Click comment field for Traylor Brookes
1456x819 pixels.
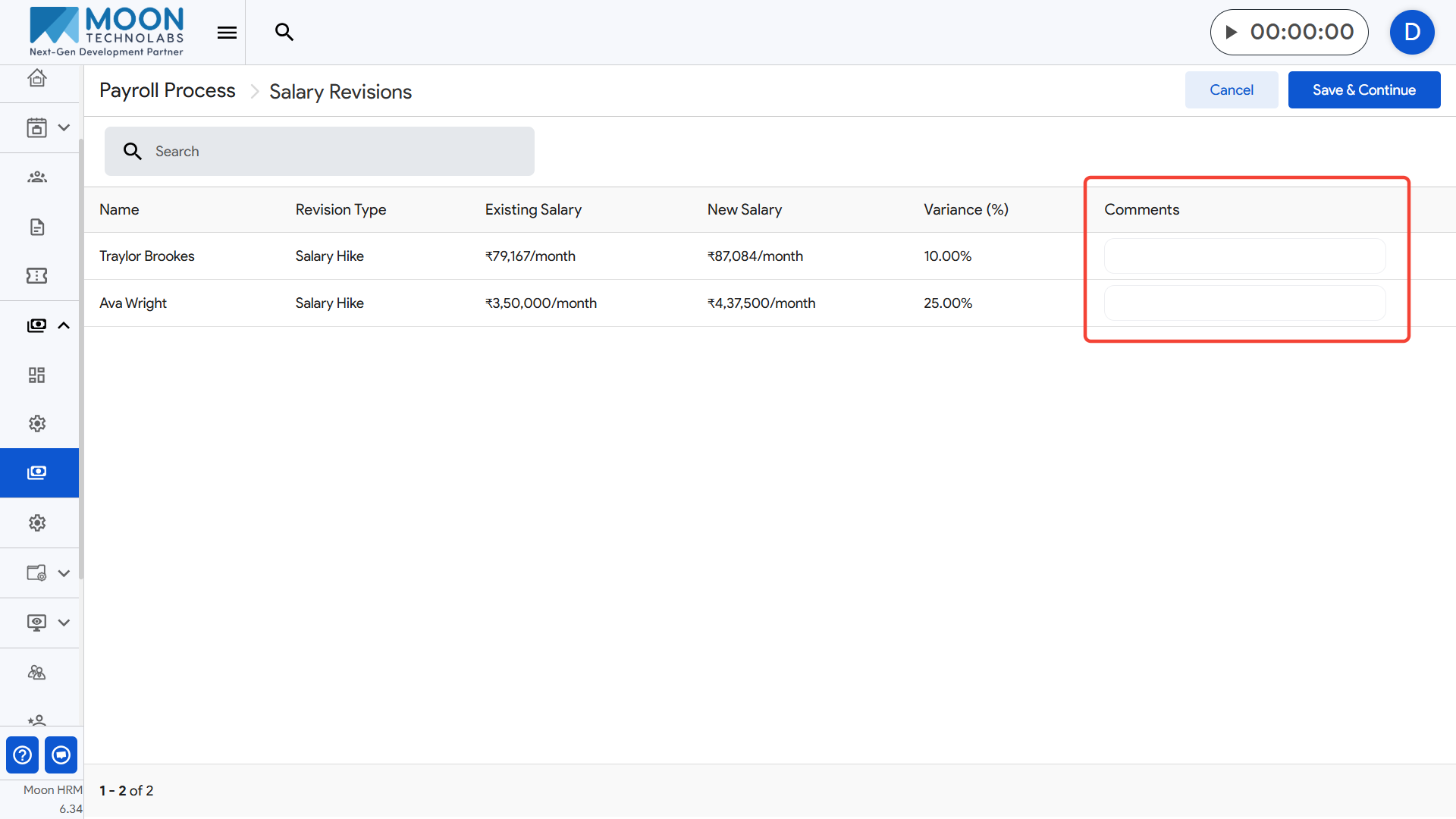point(1244,256)
